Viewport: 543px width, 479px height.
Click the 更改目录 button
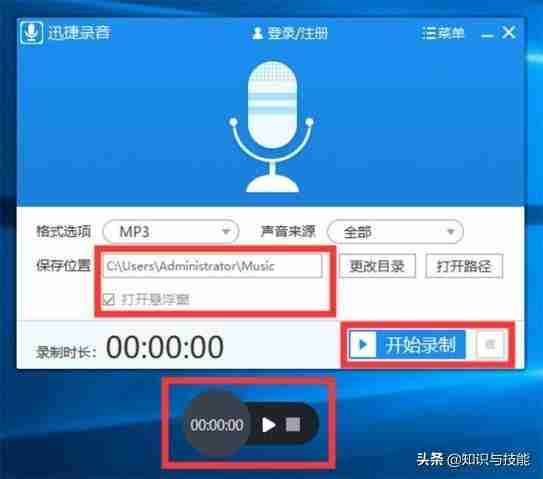click(x=377, y=266)
